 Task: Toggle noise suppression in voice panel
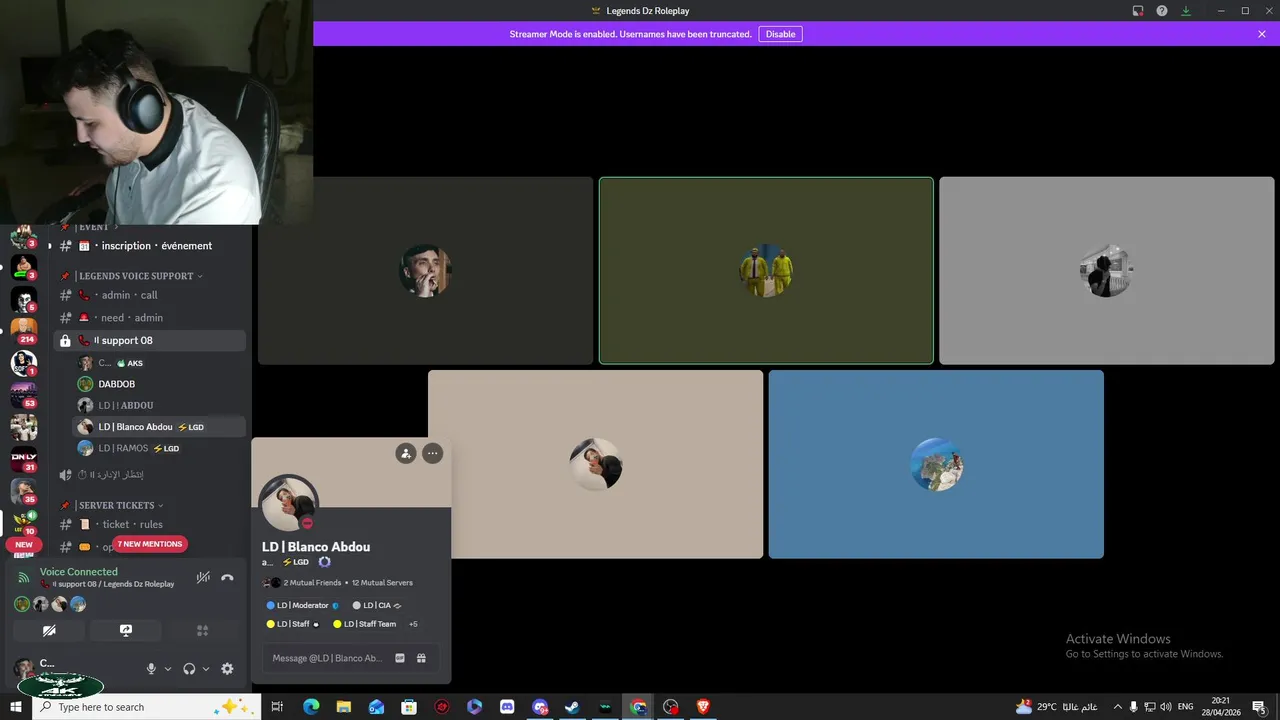pos(203,577)
